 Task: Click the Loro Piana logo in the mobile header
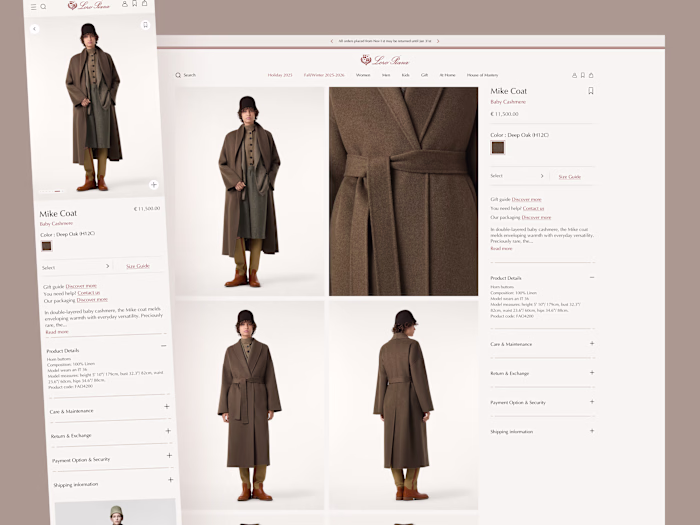(88, 5)
